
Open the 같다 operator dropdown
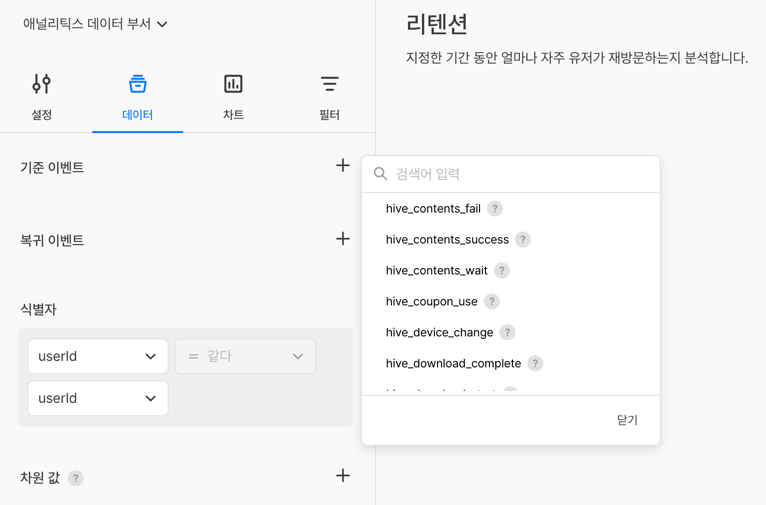point(245,356)
